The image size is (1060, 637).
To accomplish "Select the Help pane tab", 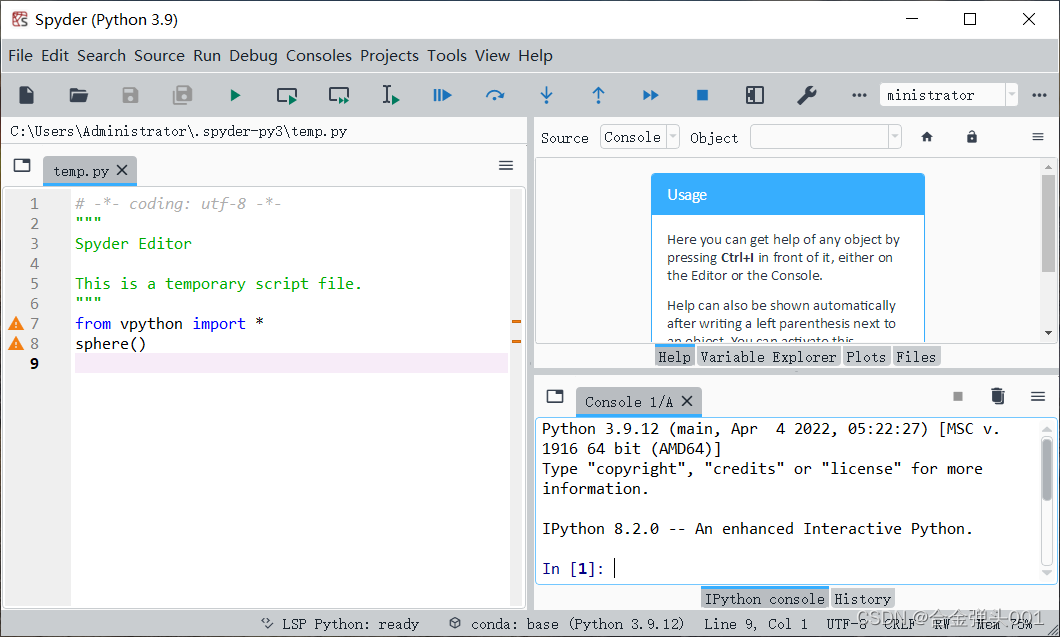I will coord(675,356).
